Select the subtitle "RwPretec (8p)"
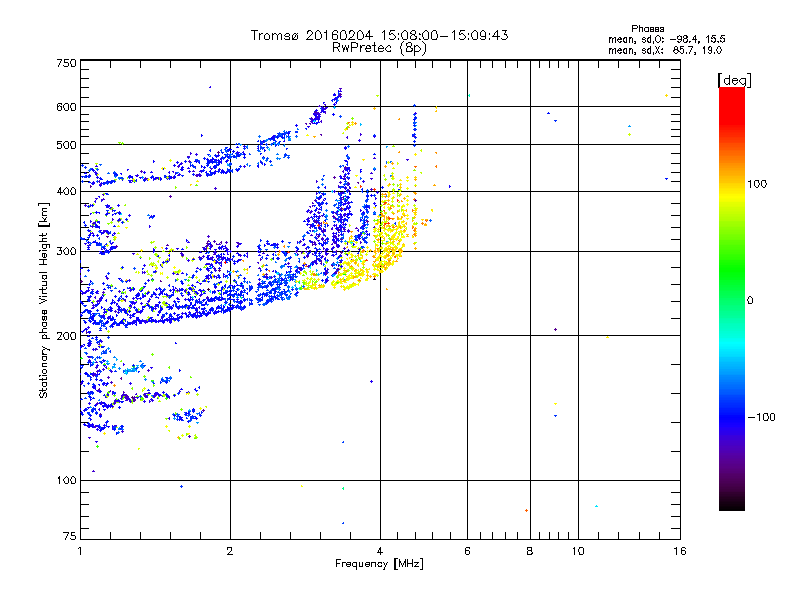 380,48
